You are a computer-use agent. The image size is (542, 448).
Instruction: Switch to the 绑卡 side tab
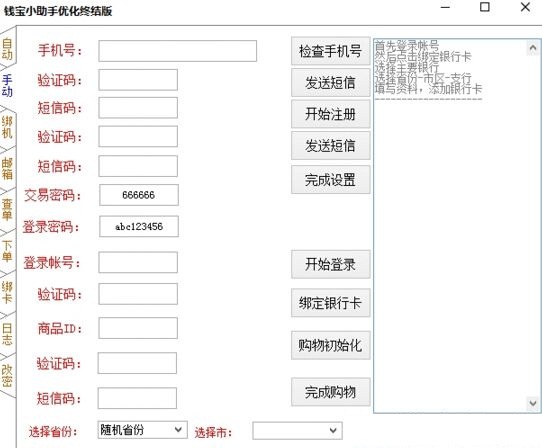coord(7,292)
